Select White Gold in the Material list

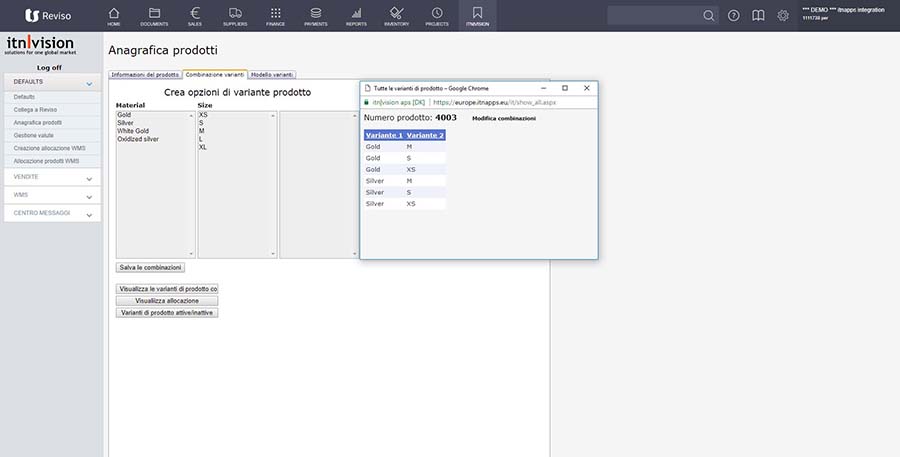pos(133,131)
